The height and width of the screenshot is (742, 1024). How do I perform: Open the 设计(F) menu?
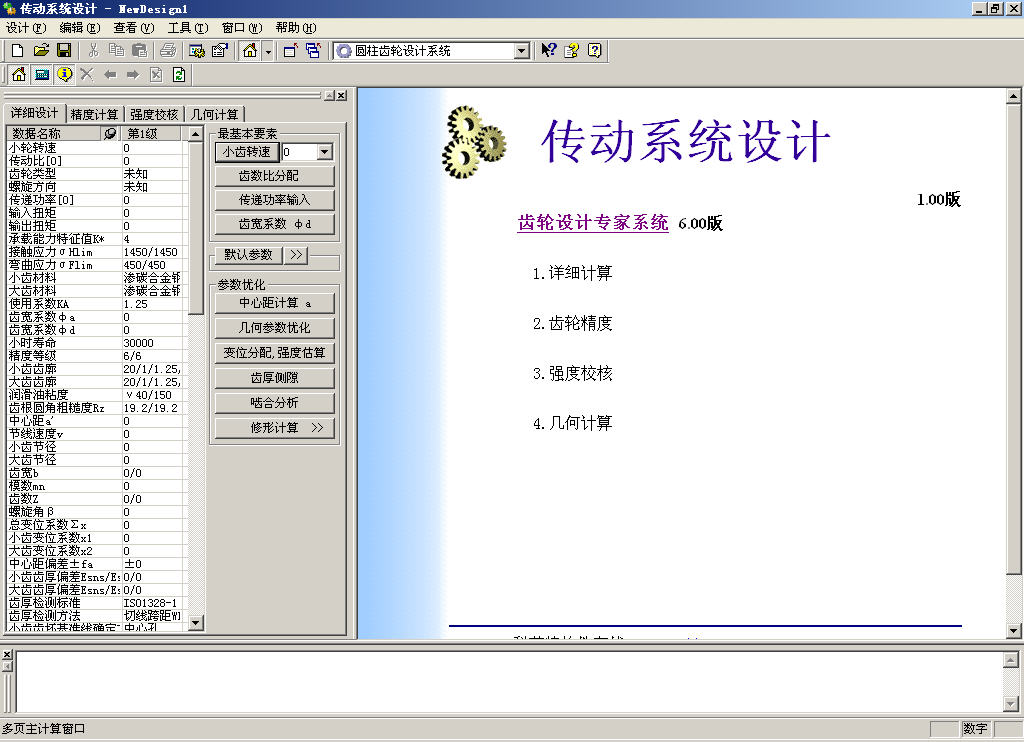click(26, 27)
